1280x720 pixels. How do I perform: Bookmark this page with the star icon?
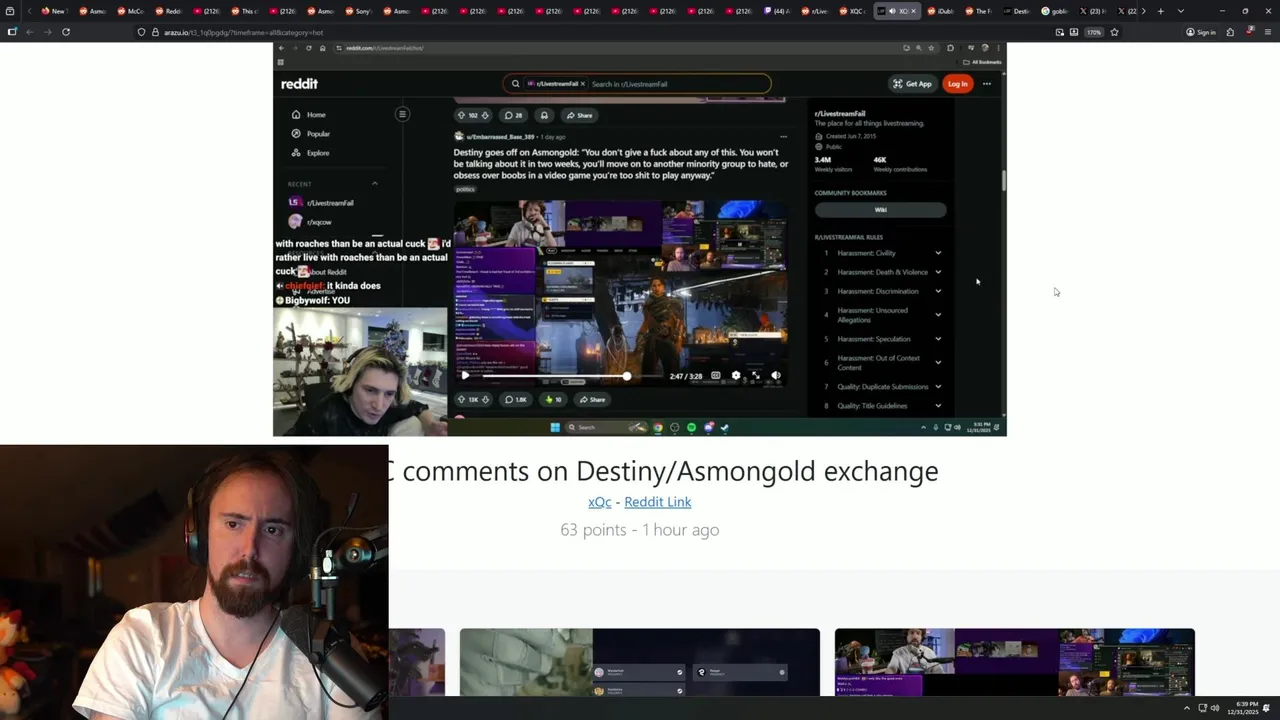(x=1114, y=32)
